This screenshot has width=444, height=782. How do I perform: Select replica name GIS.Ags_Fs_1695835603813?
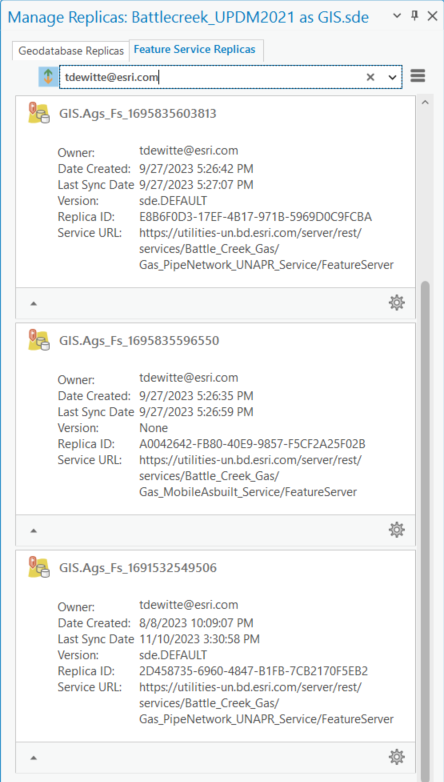pos(138,114)
